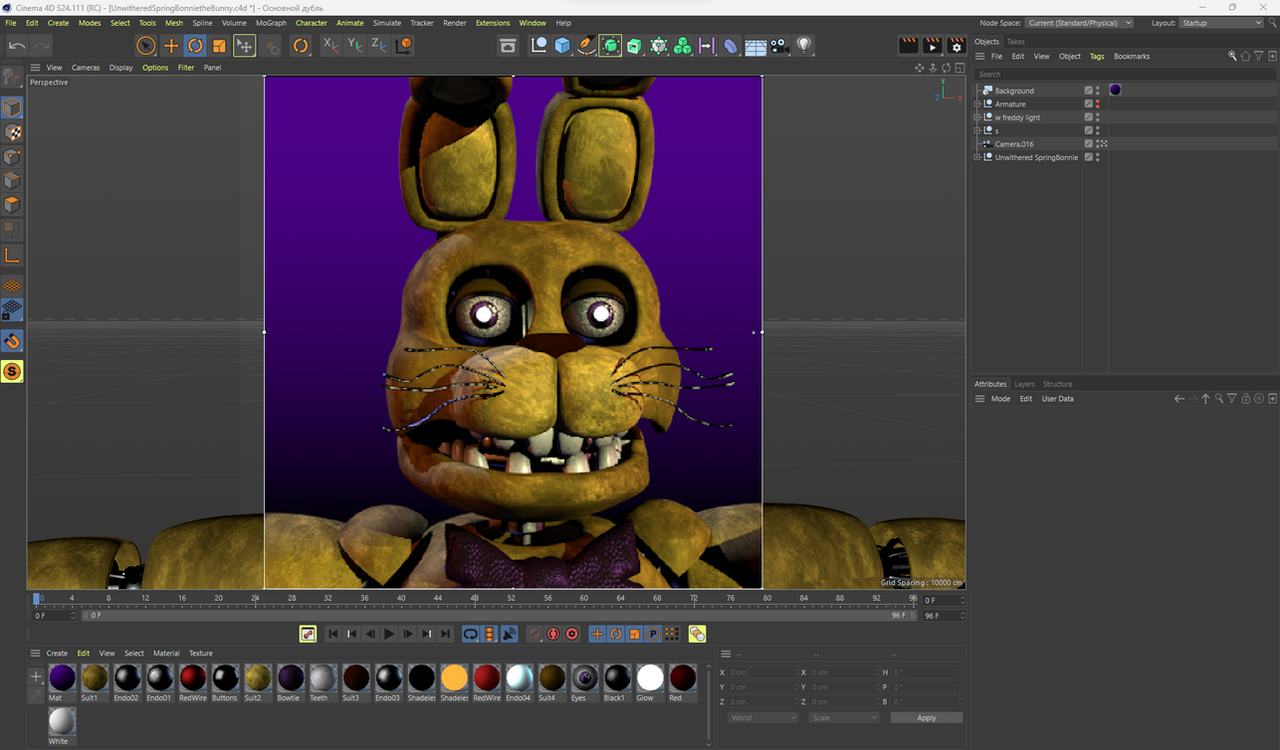Toggle sound during playback

[508, 634]
